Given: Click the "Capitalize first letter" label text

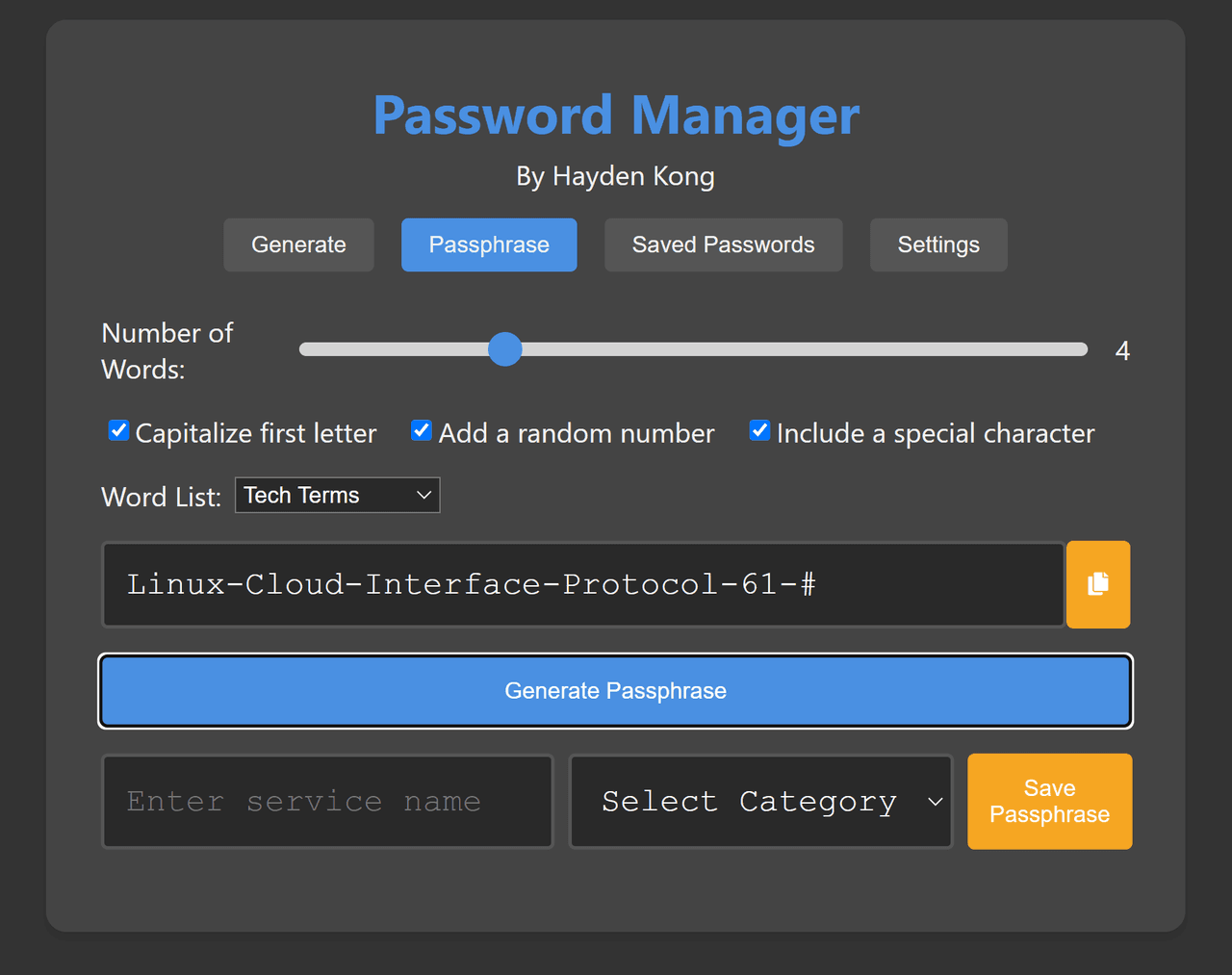Looking at the screenshot, I should click(255, 434).
